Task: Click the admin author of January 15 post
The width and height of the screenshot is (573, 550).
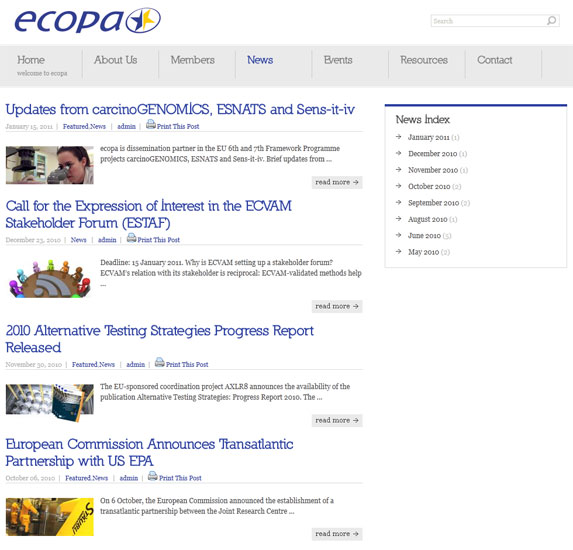Action: pos(126,126)
